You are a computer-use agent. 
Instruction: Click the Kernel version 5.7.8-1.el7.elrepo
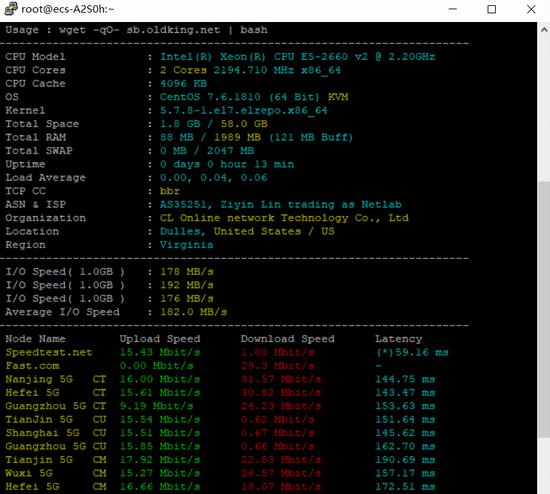pos(243,110)
